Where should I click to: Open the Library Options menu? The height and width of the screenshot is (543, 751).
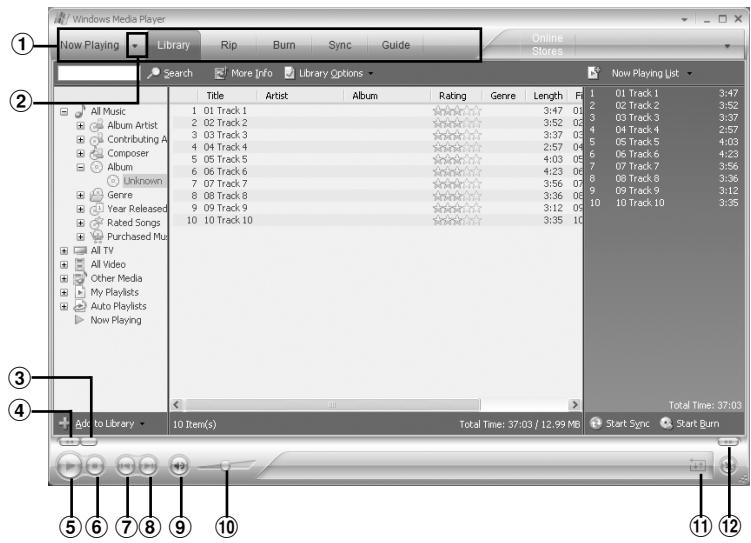(x=329, y=73)
